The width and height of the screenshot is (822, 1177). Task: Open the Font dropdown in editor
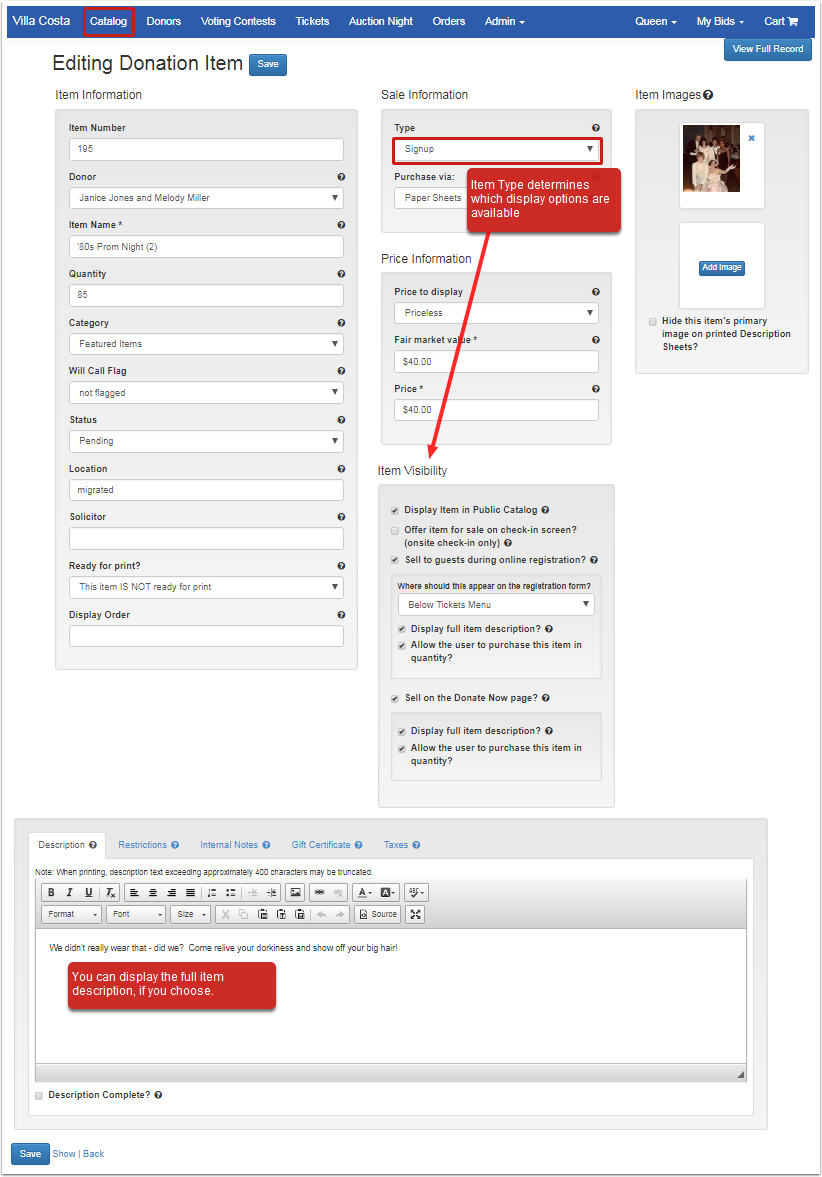coord(136,914)
